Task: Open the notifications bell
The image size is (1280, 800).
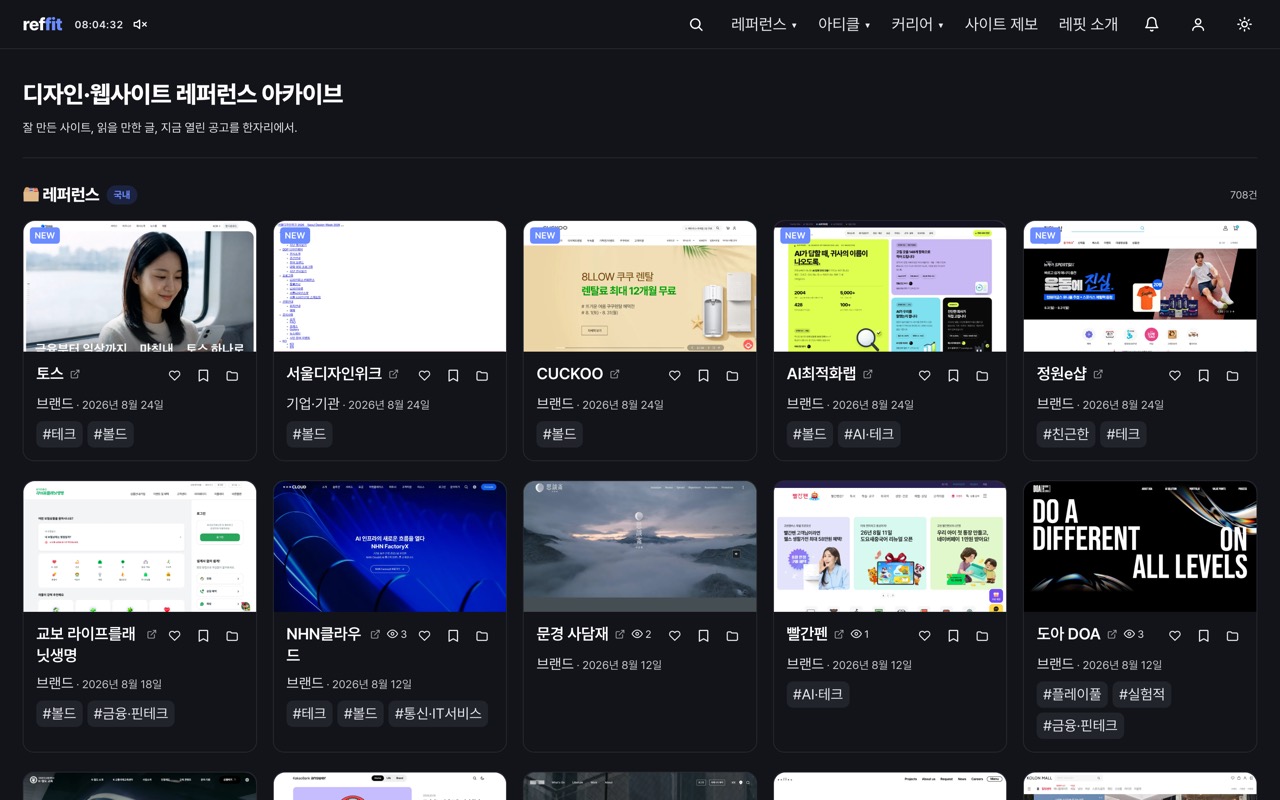Action: (x=1152, y=24)
